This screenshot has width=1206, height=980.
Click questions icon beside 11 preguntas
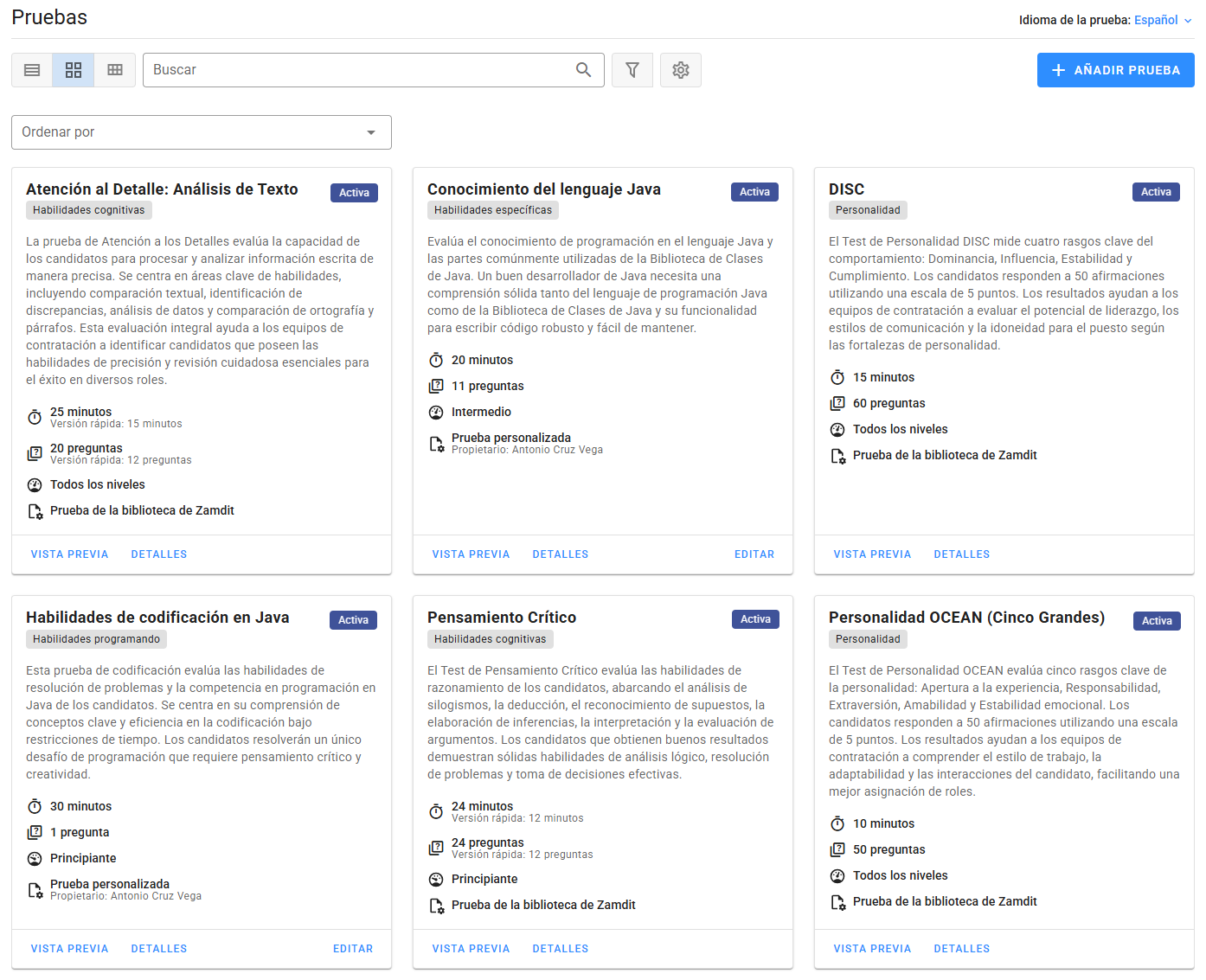point(436,386)
